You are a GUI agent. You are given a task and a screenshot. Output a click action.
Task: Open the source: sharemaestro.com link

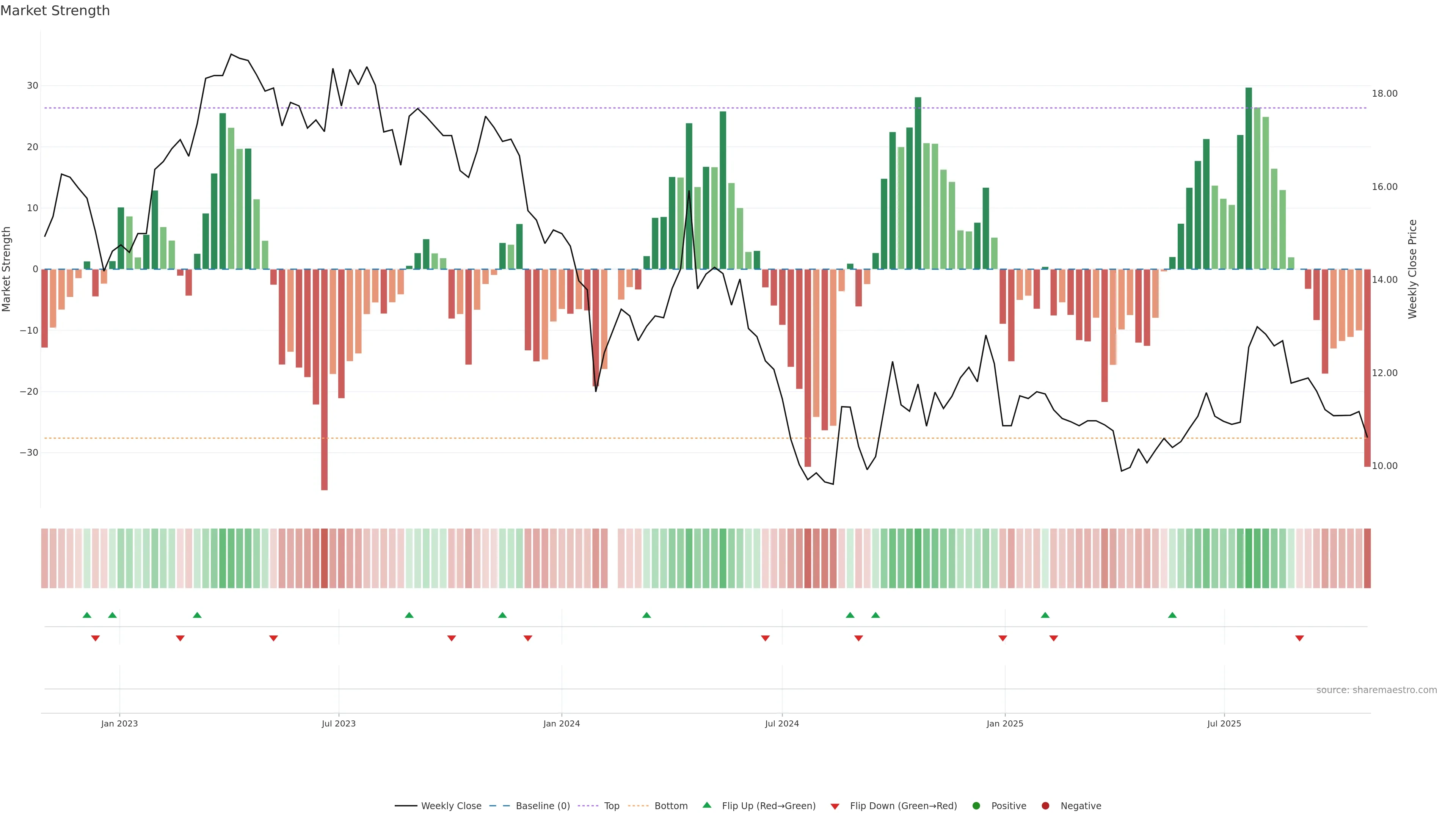pos(1376,690)
